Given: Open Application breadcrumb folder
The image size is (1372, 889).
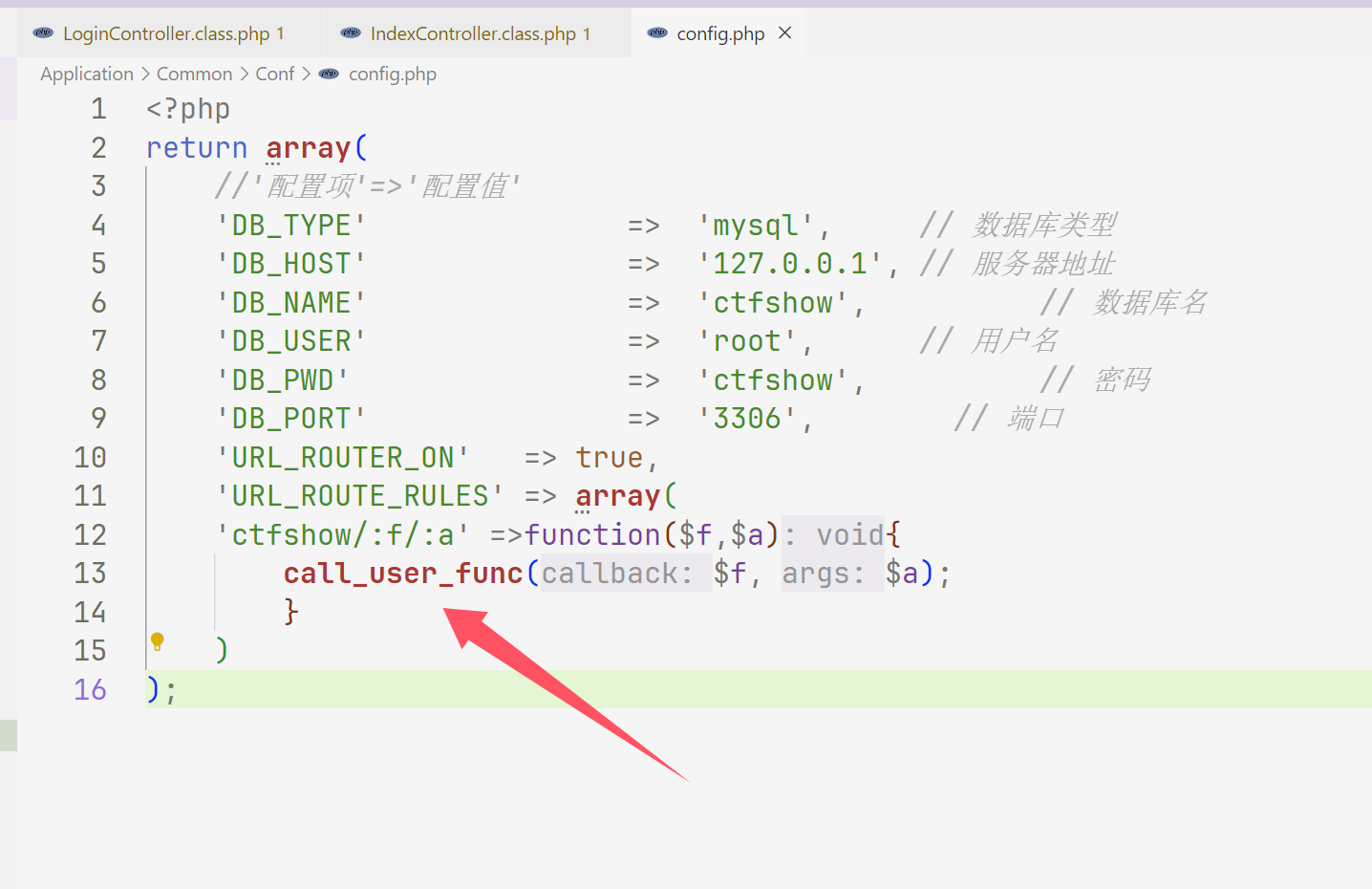Looking at the screenshot, I should pyautogui.click(x=87, y=75).
